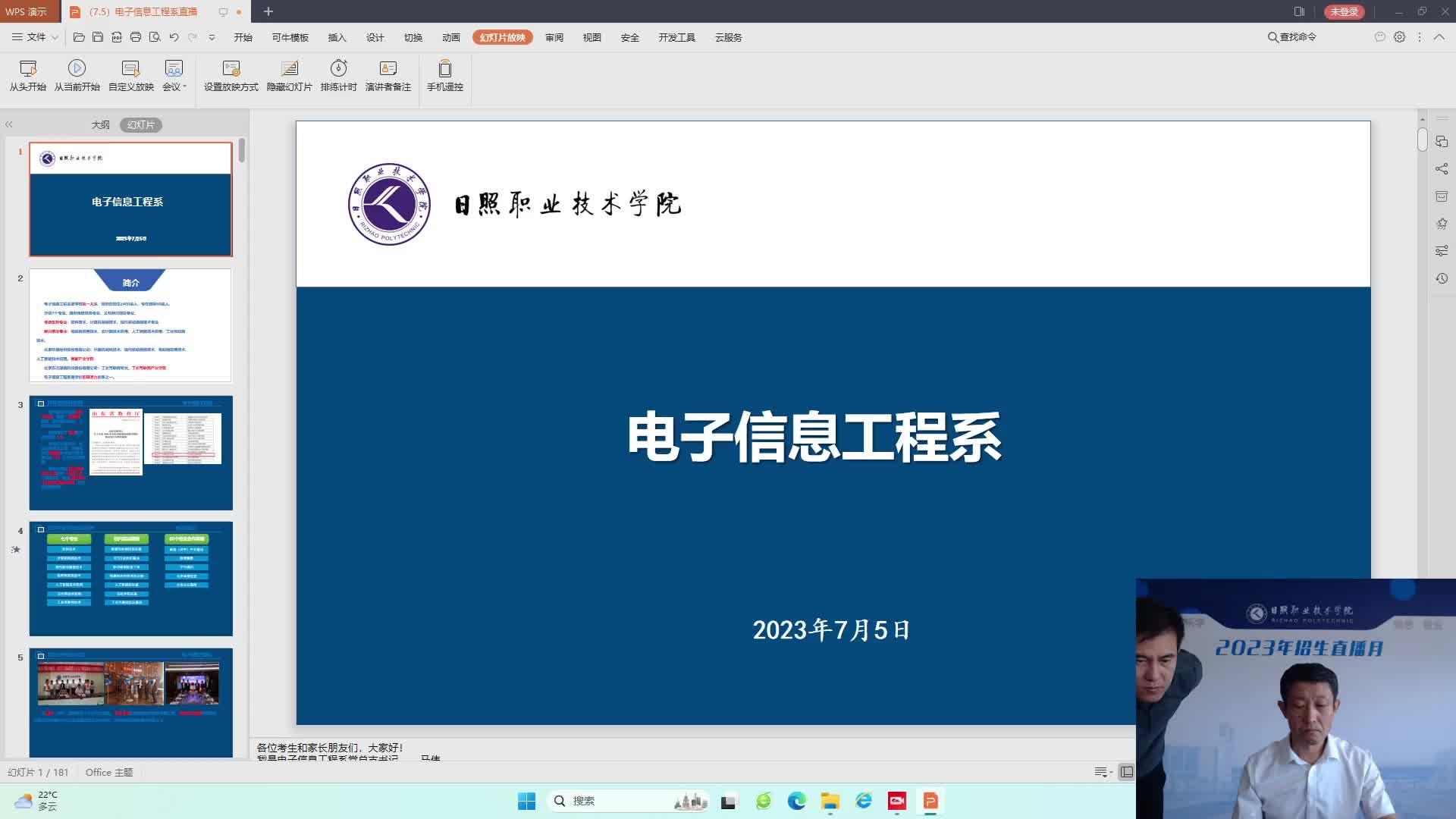Open the 插入 ribbon tab
Screen dimensions: 1456x819
tap(337, 37)
